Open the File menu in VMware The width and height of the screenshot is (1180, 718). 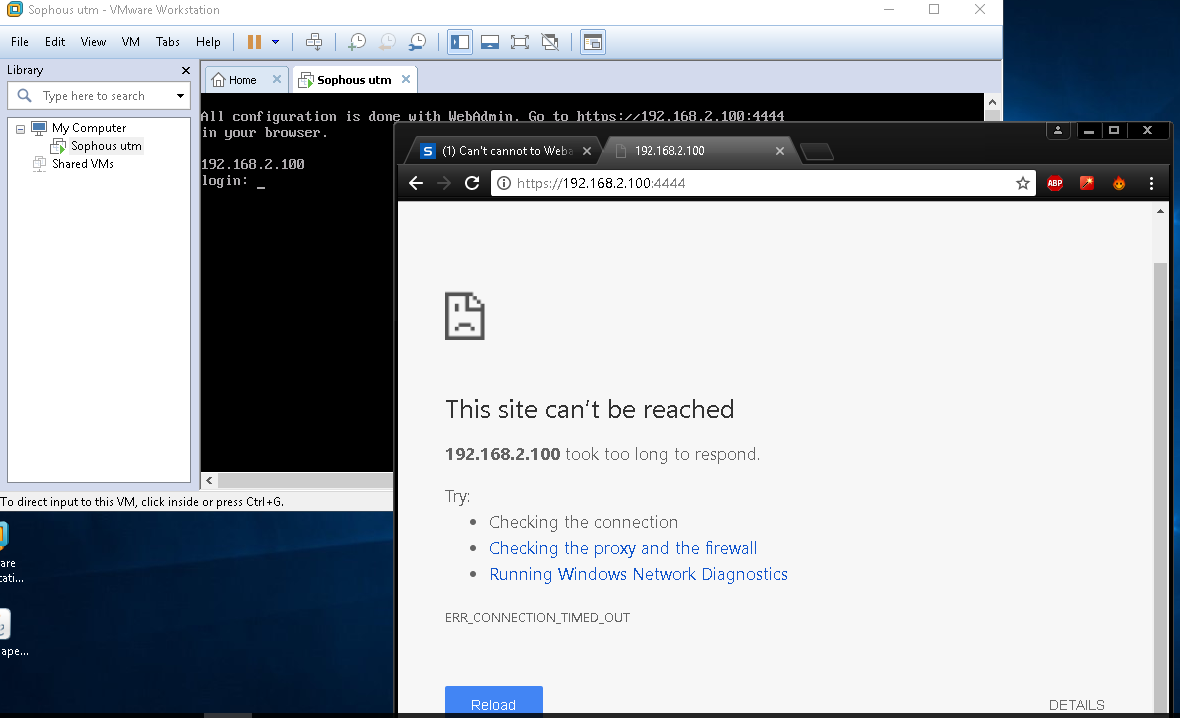20,42
